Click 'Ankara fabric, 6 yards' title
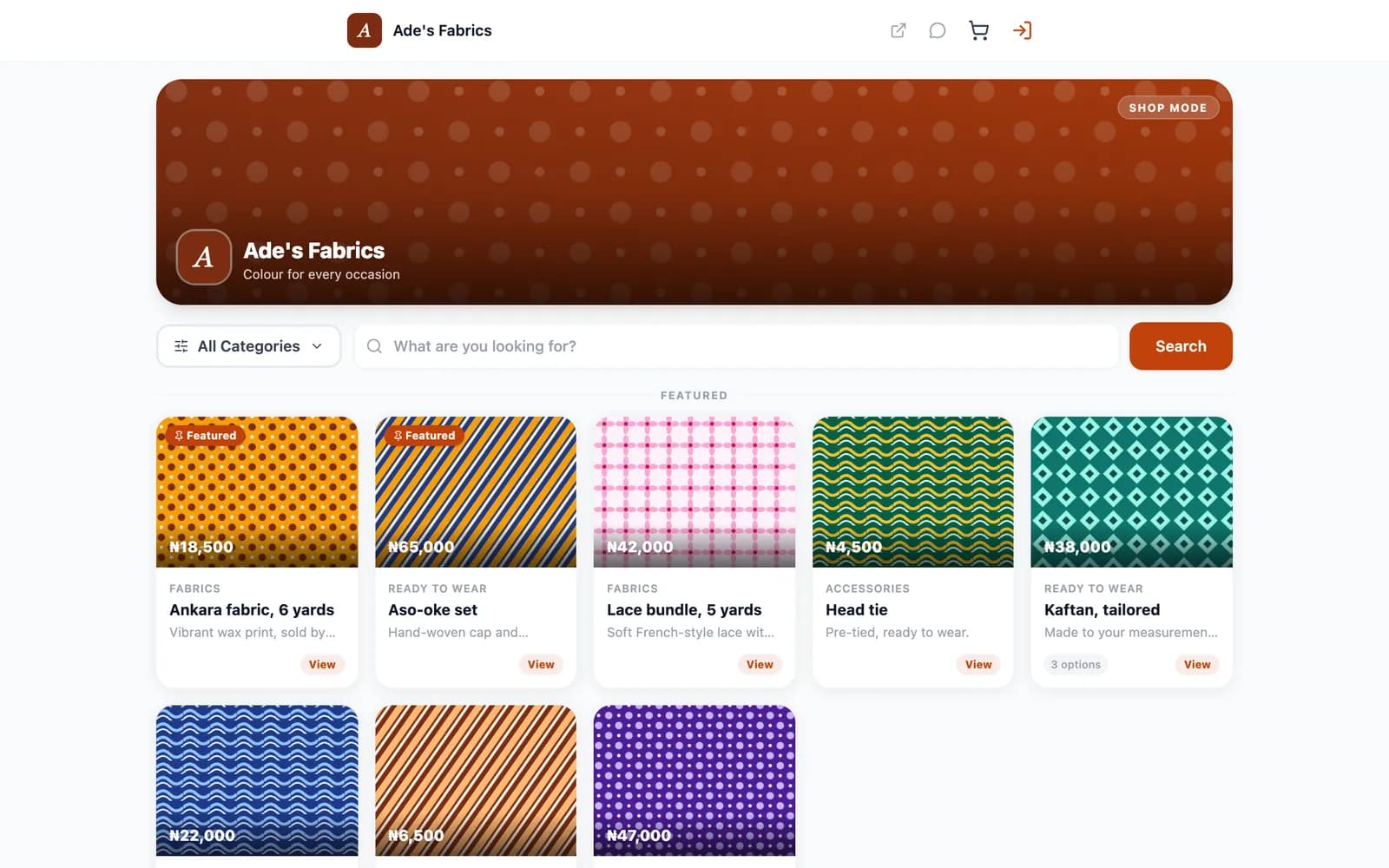This screenshot has height=868, width=1389. point(252,610)
